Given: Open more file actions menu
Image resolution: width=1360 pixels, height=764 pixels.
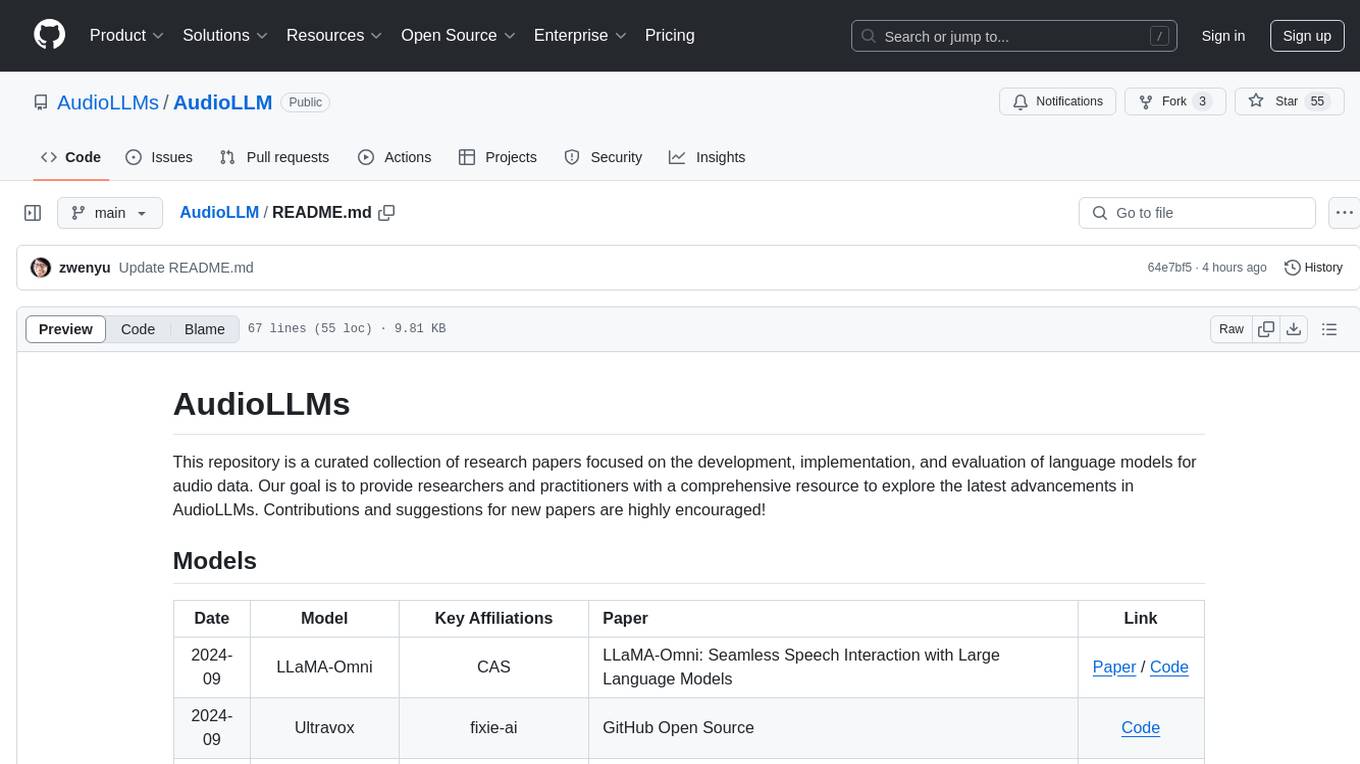Looking at the screenshot, I should pyautogui.click(x=1344, y=213).
